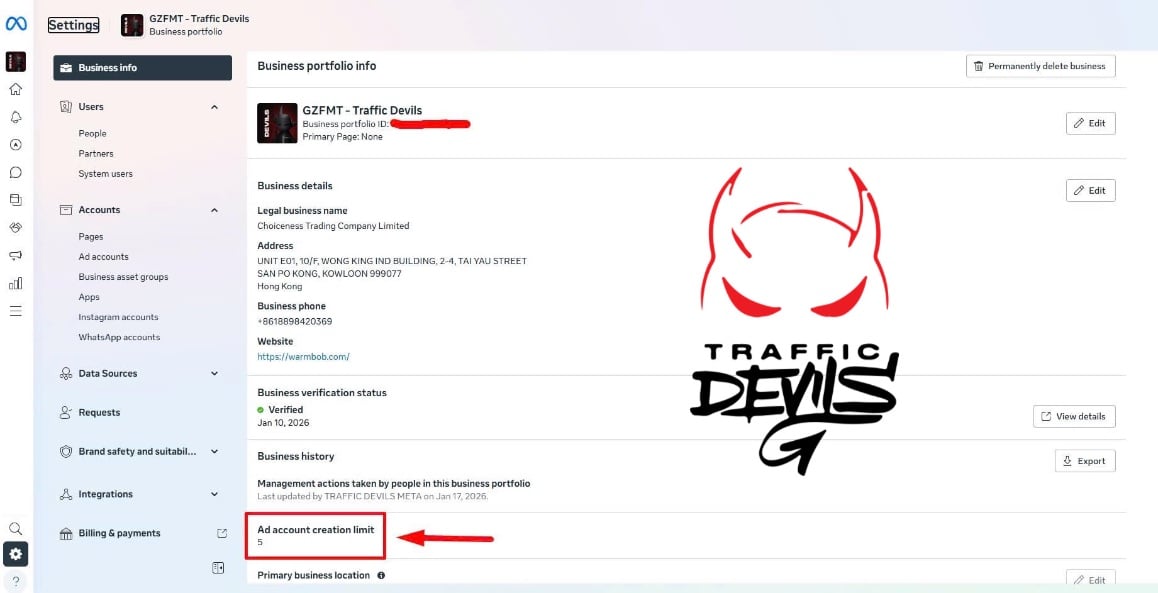This screenshot has width=1158, height=593.
Task: Open the megaphone ads icon
Action: (x=16, y=256)
